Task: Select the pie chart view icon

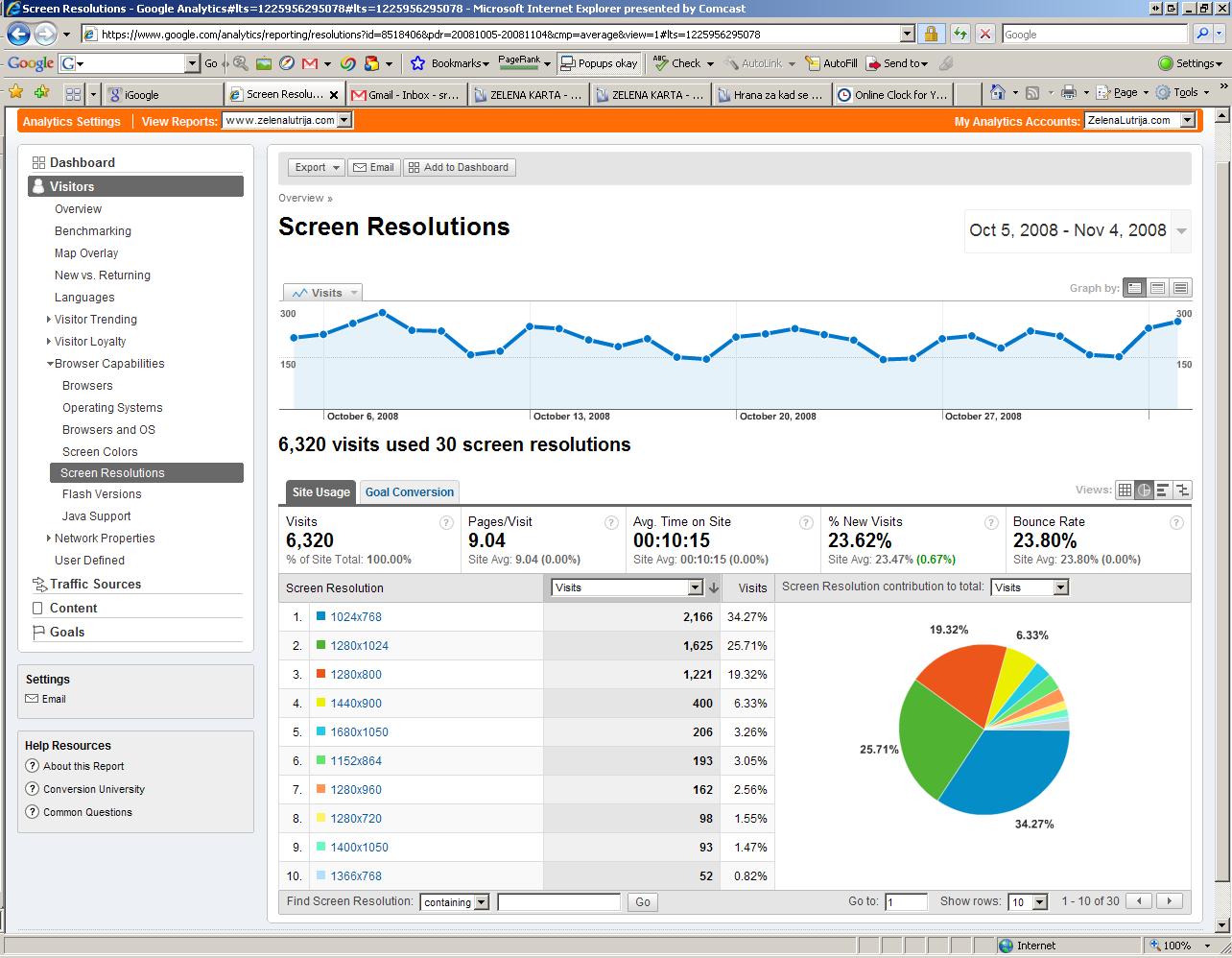Action: point(1144,490)
